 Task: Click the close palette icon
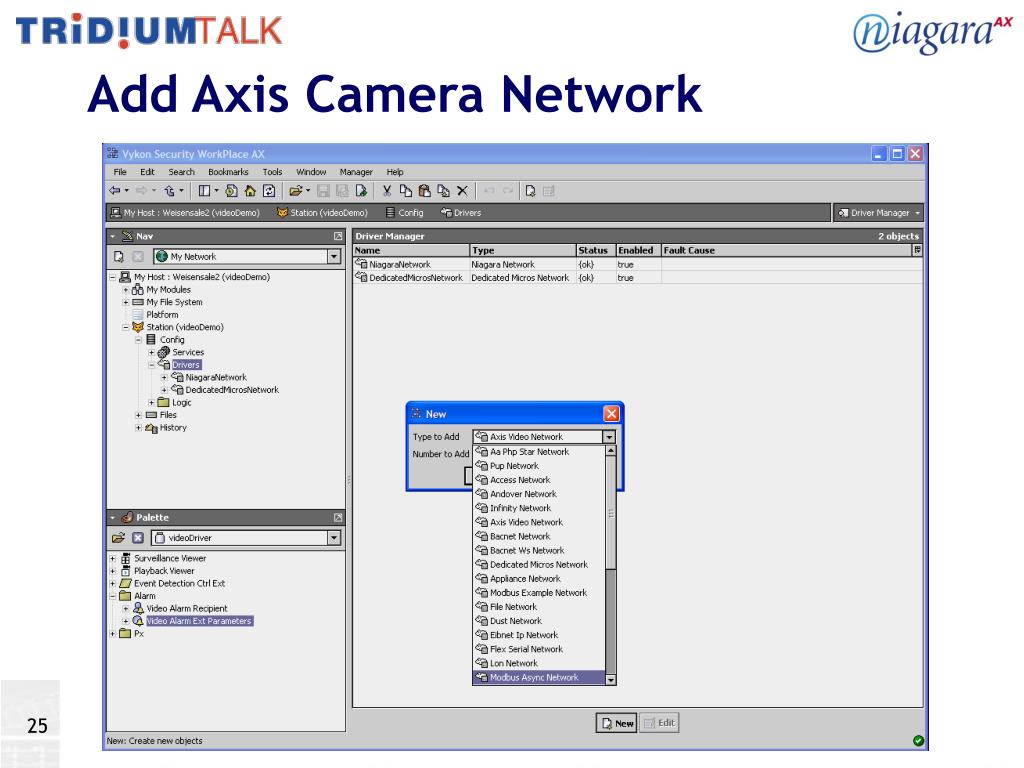tap(138, 537)
